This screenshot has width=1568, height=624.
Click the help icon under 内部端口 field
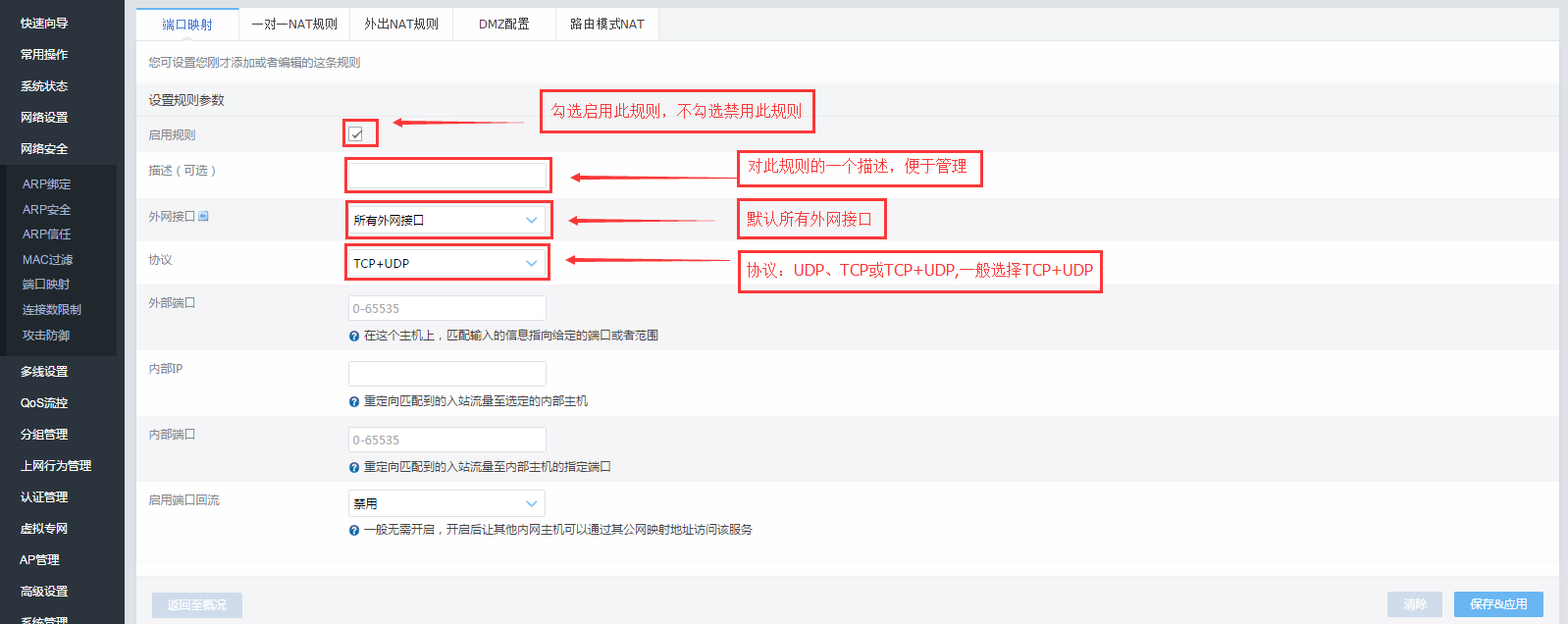(x=353, y=468)
